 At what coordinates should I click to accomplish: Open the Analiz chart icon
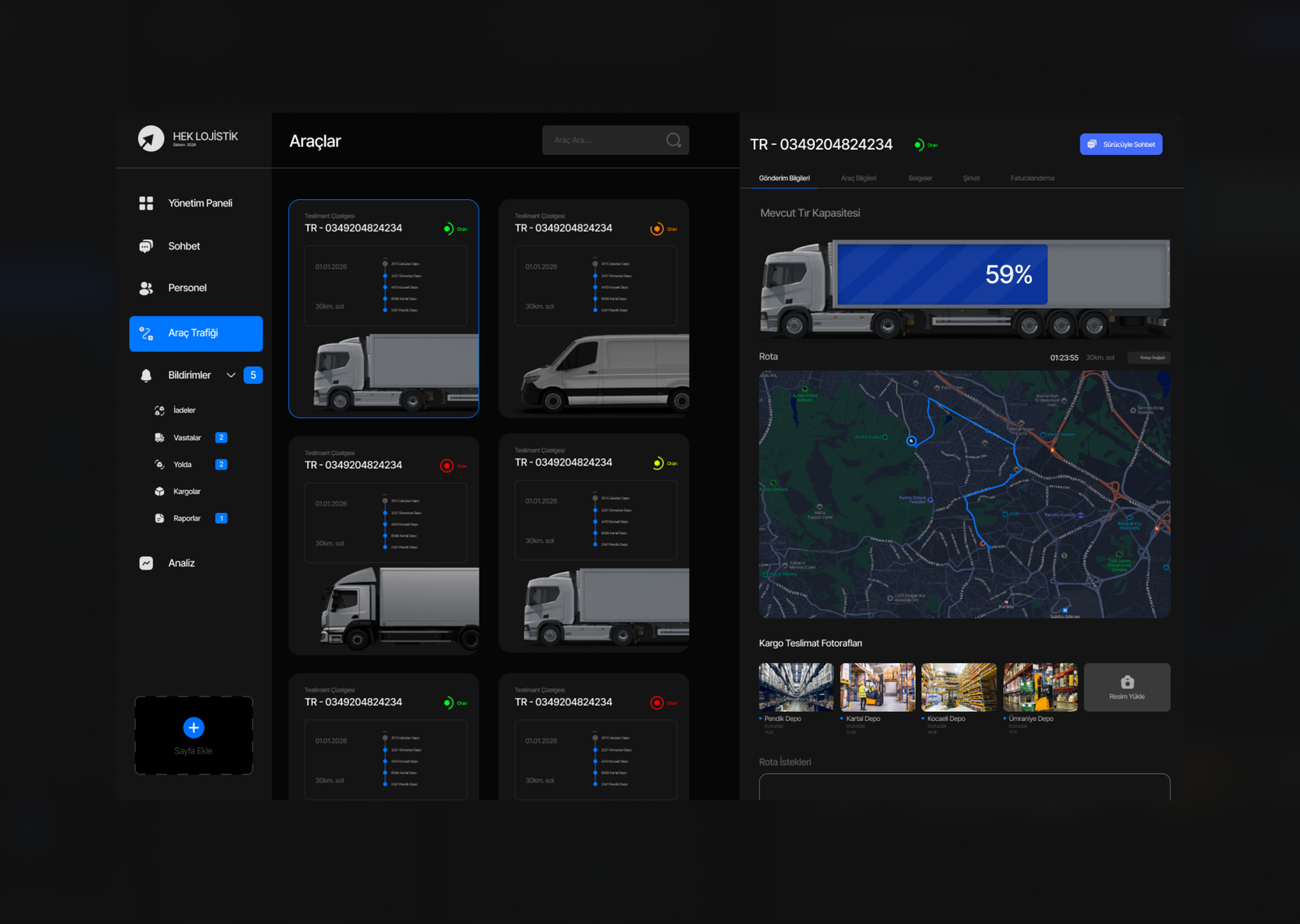point(146,563)
